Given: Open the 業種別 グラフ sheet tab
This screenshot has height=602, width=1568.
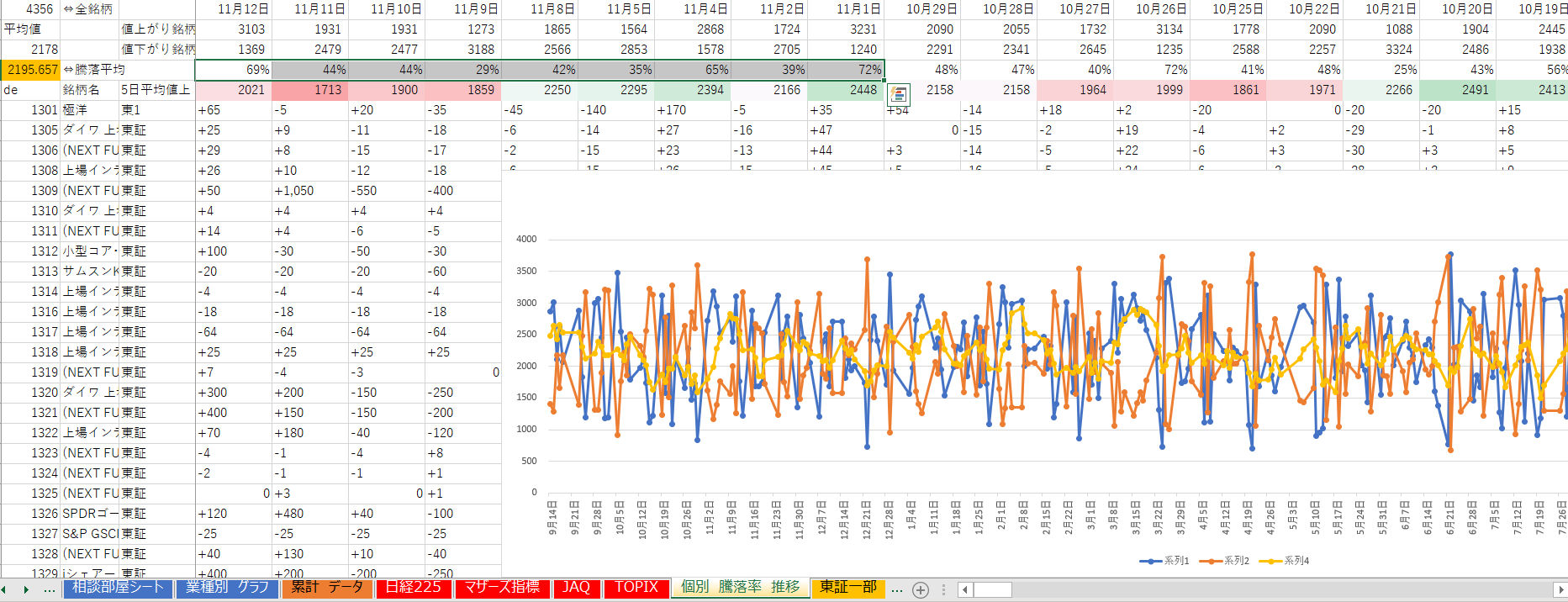Looking at the screenshot, I should 227,588.
